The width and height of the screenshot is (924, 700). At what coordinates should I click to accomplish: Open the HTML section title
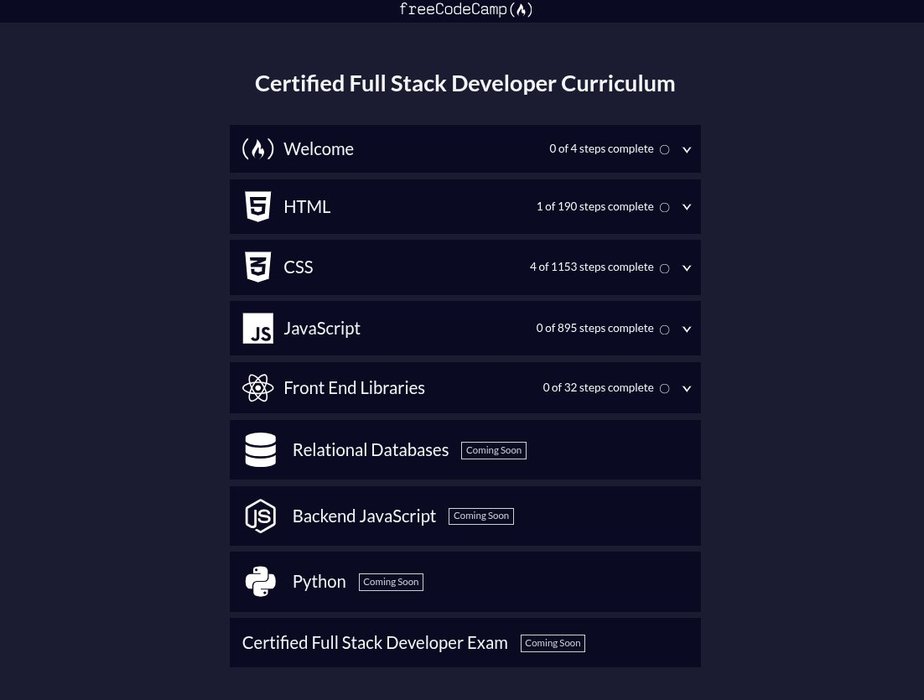(x=307, y=207)
